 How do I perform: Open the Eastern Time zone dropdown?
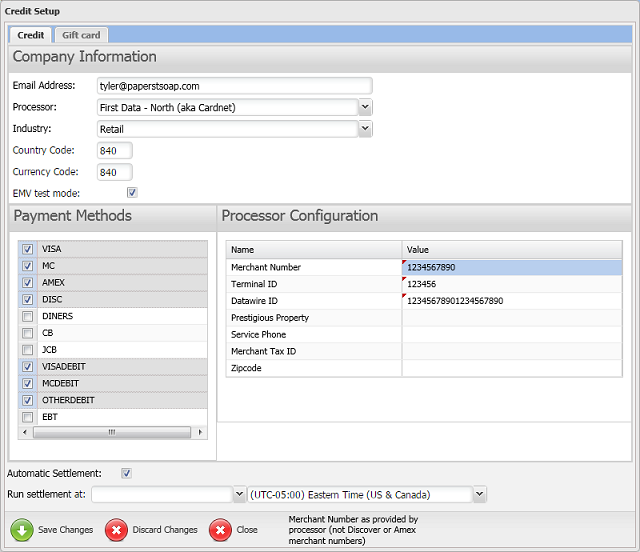click(x=480, y=494)
